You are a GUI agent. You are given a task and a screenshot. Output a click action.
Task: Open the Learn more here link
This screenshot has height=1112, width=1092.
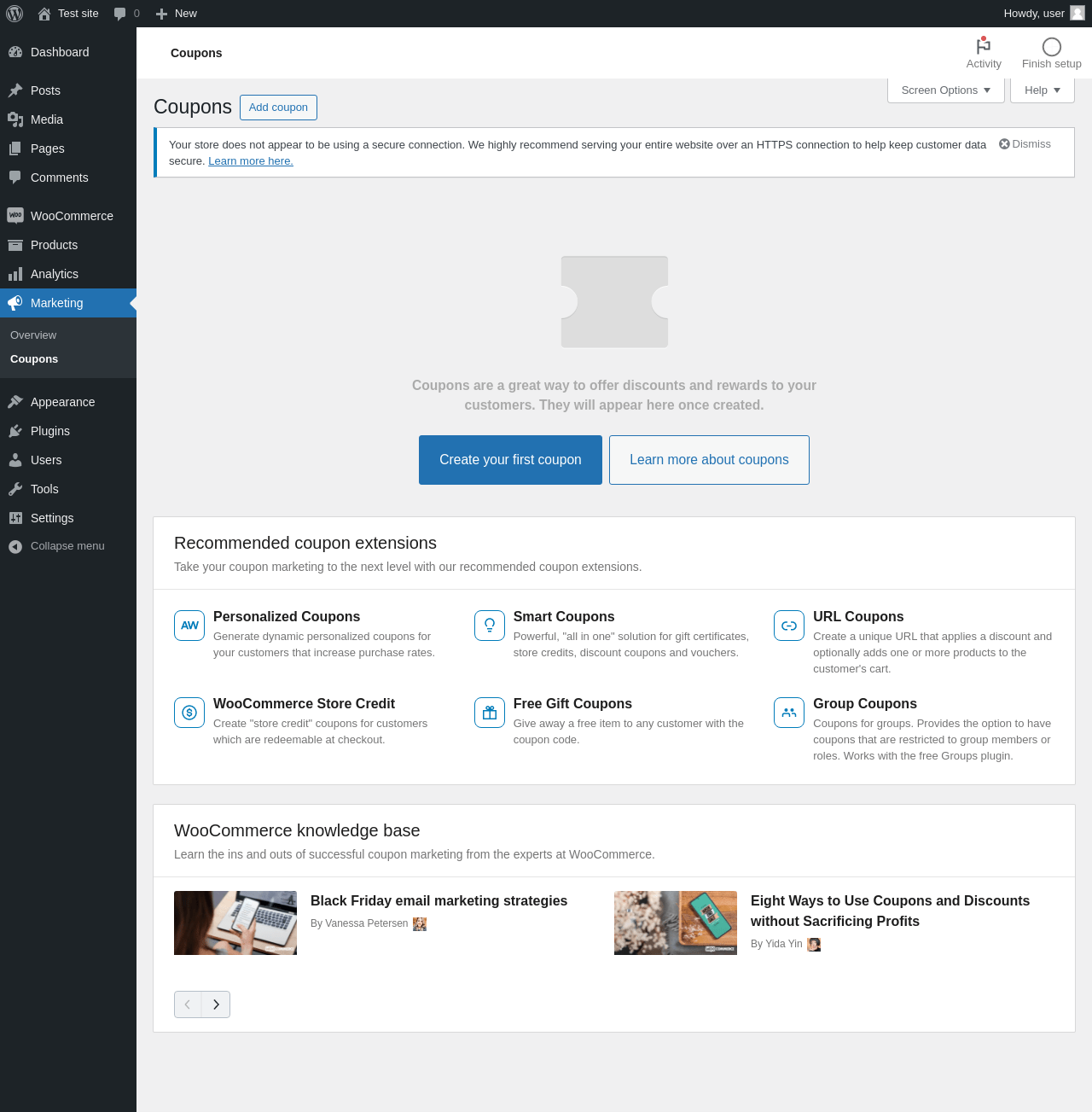tap(251, 161)
